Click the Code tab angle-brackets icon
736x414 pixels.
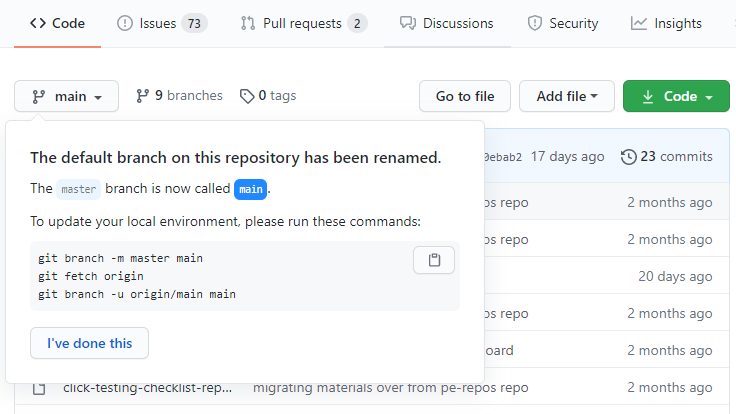pos(38,23)
